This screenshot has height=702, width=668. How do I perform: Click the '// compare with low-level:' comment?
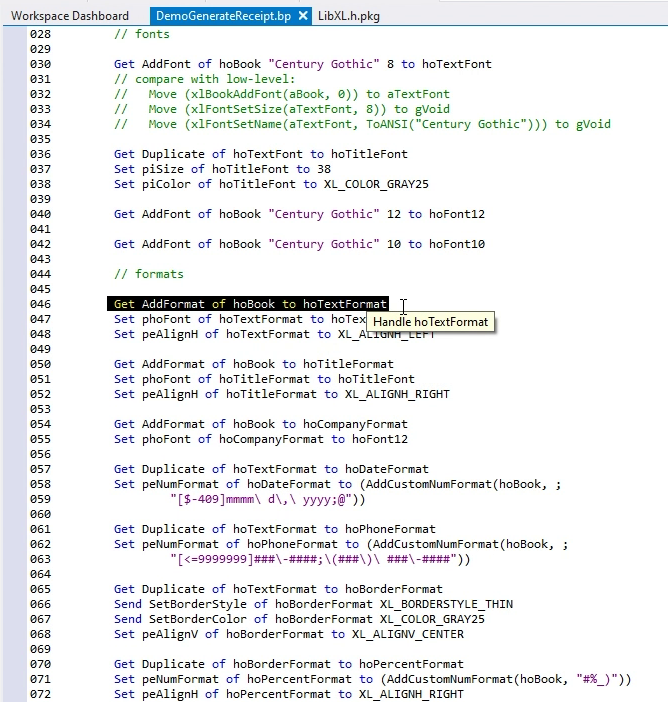click(x=207, y=79)
